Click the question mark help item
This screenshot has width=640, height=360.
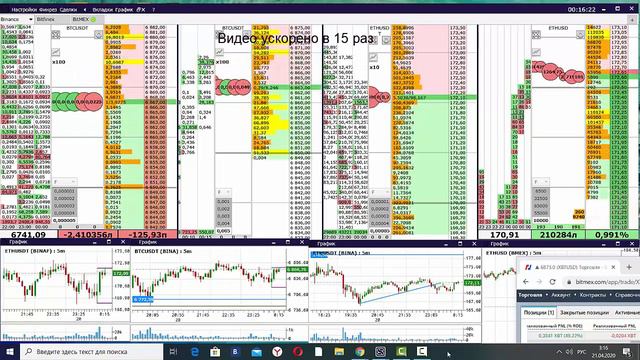[154, 9]
